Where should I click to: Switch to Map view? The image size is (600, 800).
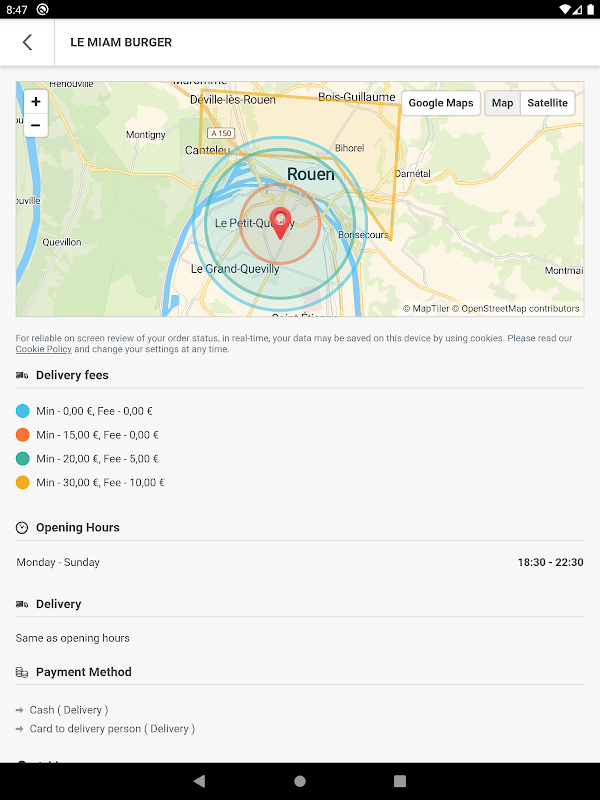coord(502,103)
